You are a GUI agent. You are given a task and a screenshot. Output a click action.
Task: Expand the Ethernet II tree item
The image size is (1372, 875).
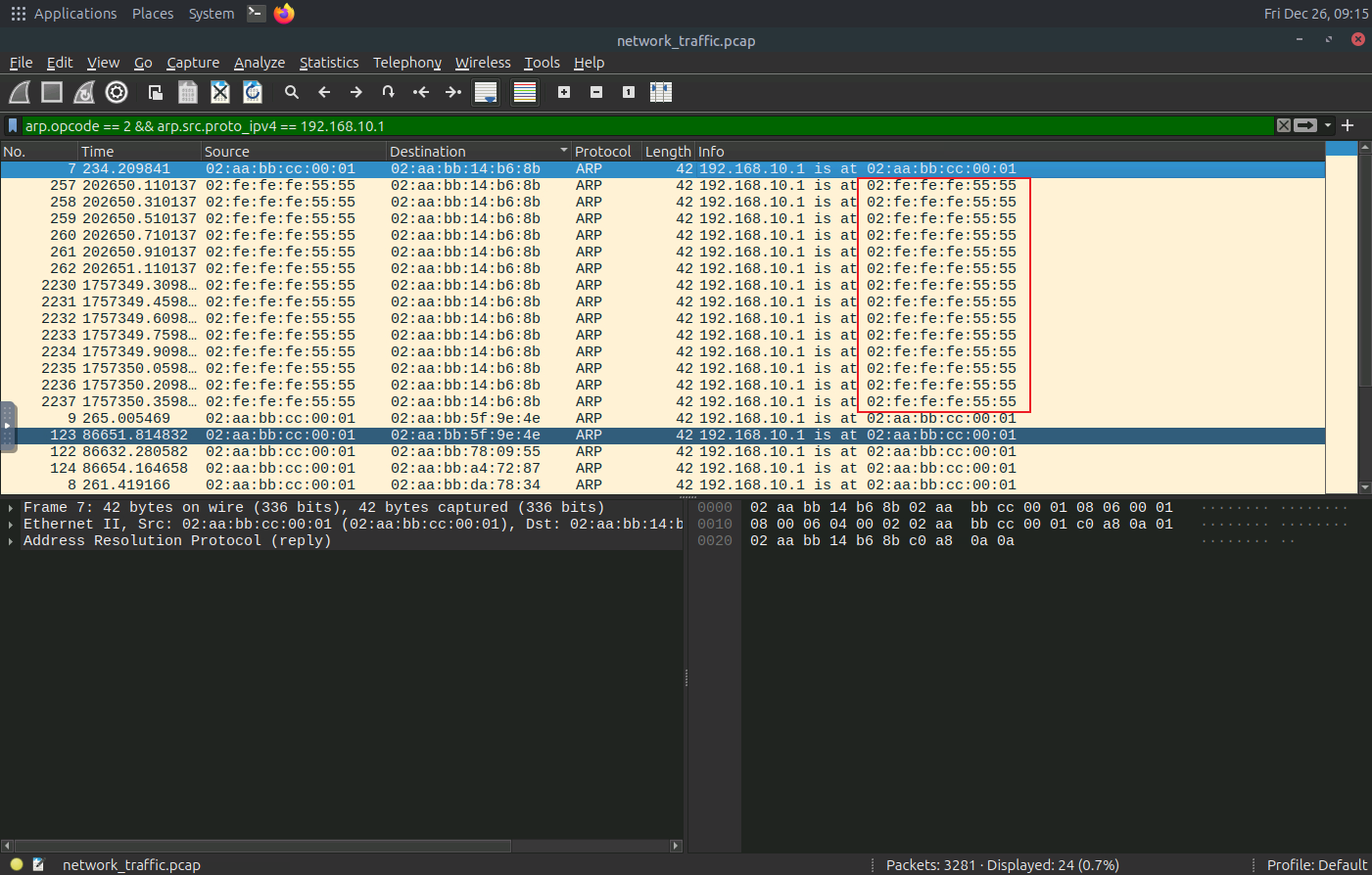pos(11,525)
